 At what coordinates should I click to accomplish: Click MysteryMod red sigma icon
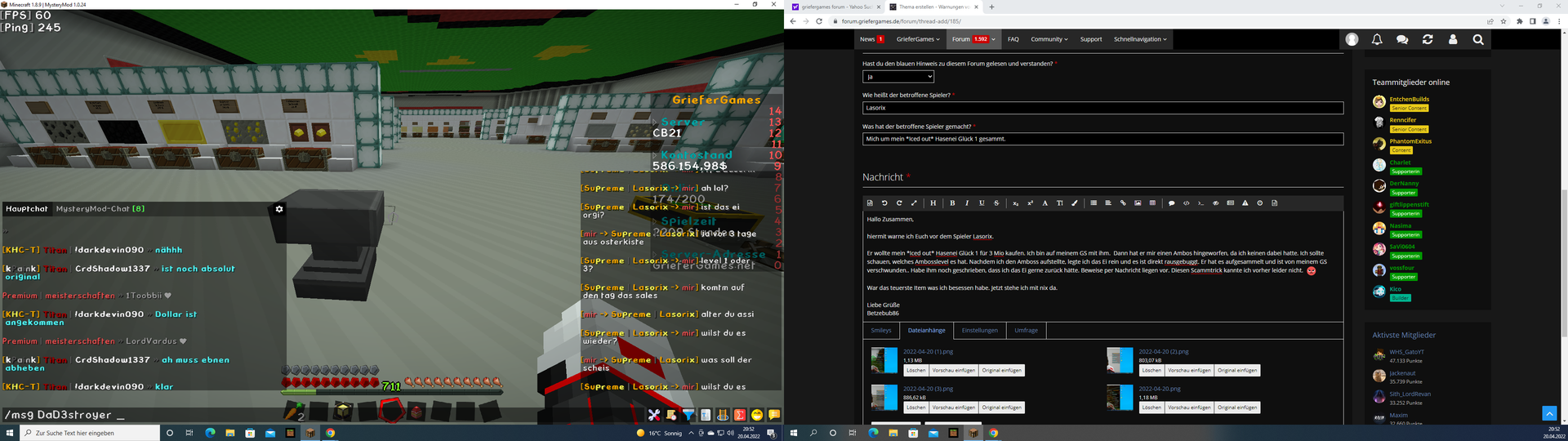click(x=739, y=415)
